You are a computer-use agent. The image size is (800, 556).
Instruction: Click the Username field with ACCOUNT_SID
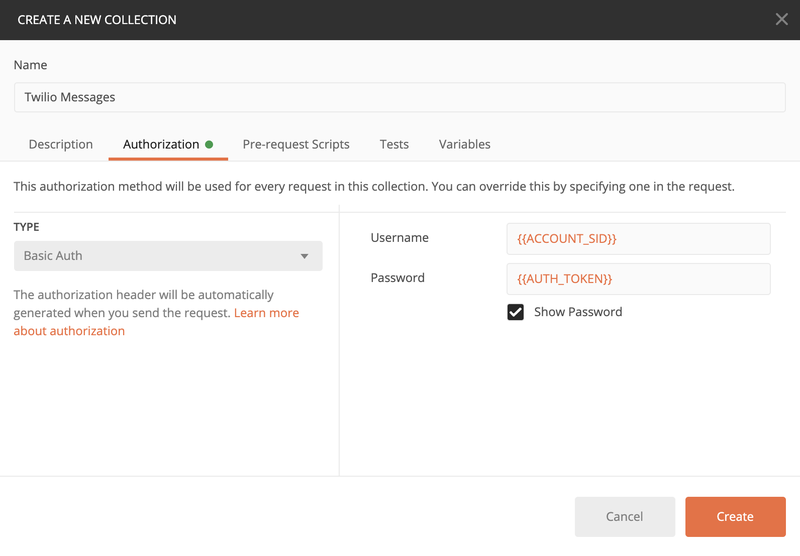638,239
